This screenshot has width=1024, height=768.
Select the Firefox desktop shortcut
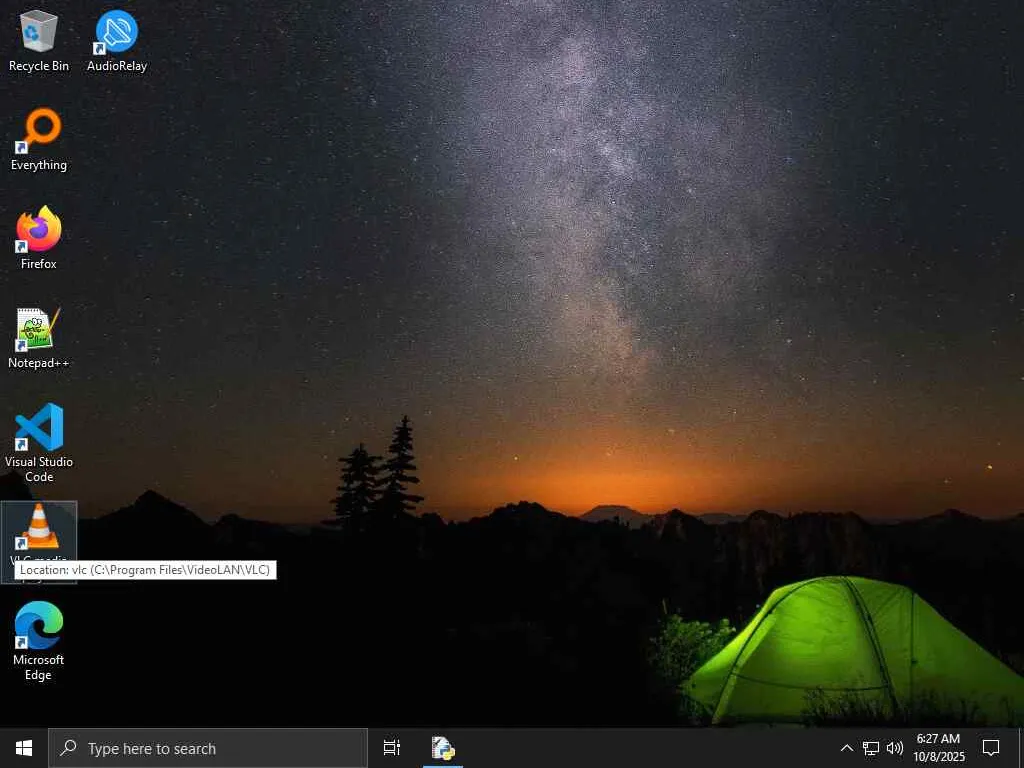(x=39, y=238)
